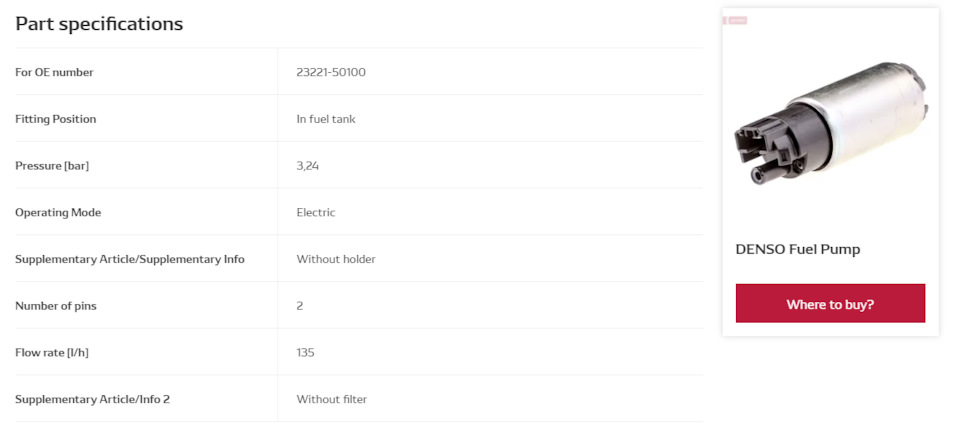Click 'Supplementary Article/Info 2' label
960x445 pixels.
(x=92, y=399)
